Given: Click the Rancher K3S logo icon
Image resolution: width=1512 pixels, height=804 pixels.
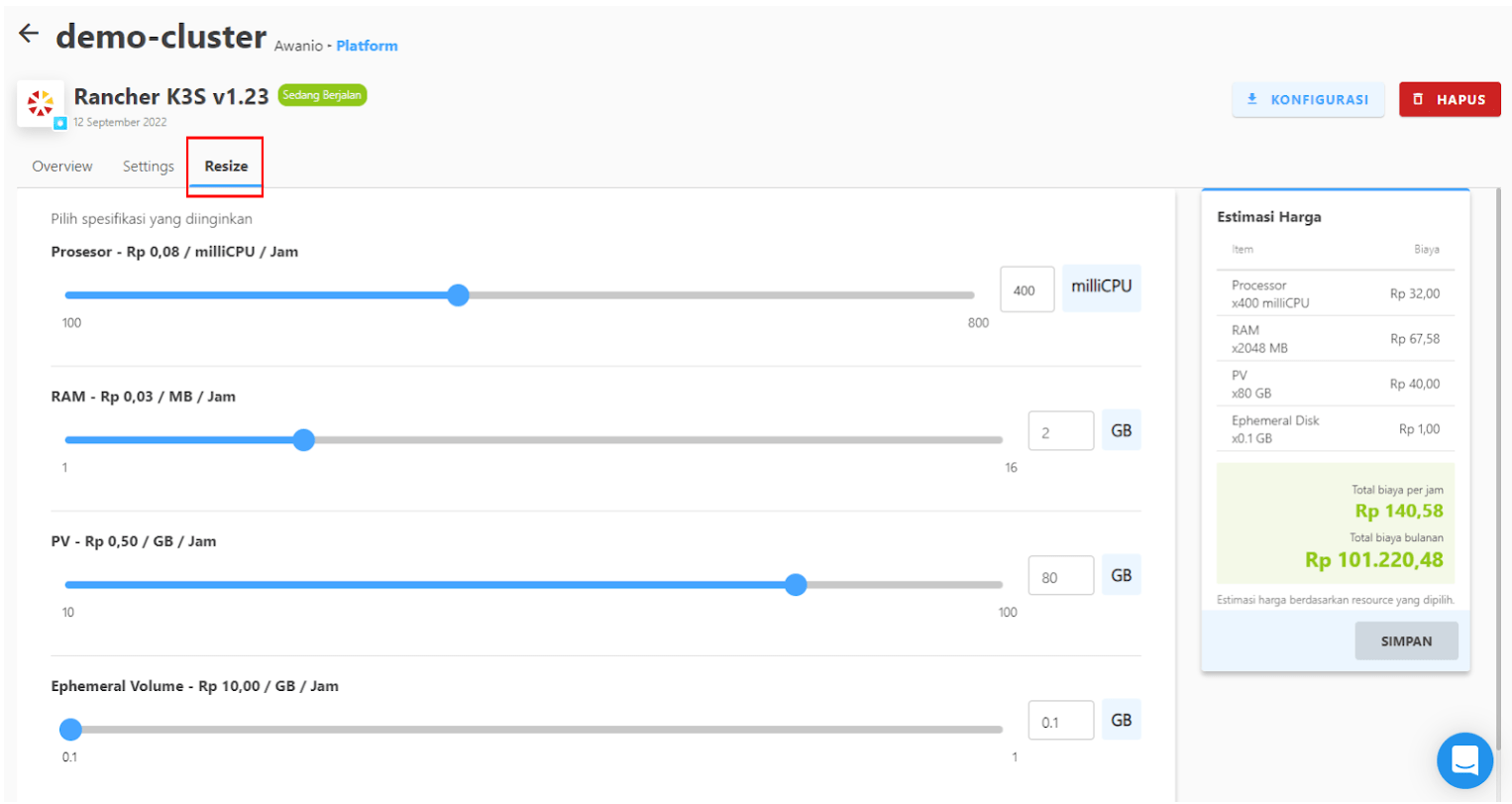Looking at the screenshot, I should [x=41, y=102].
